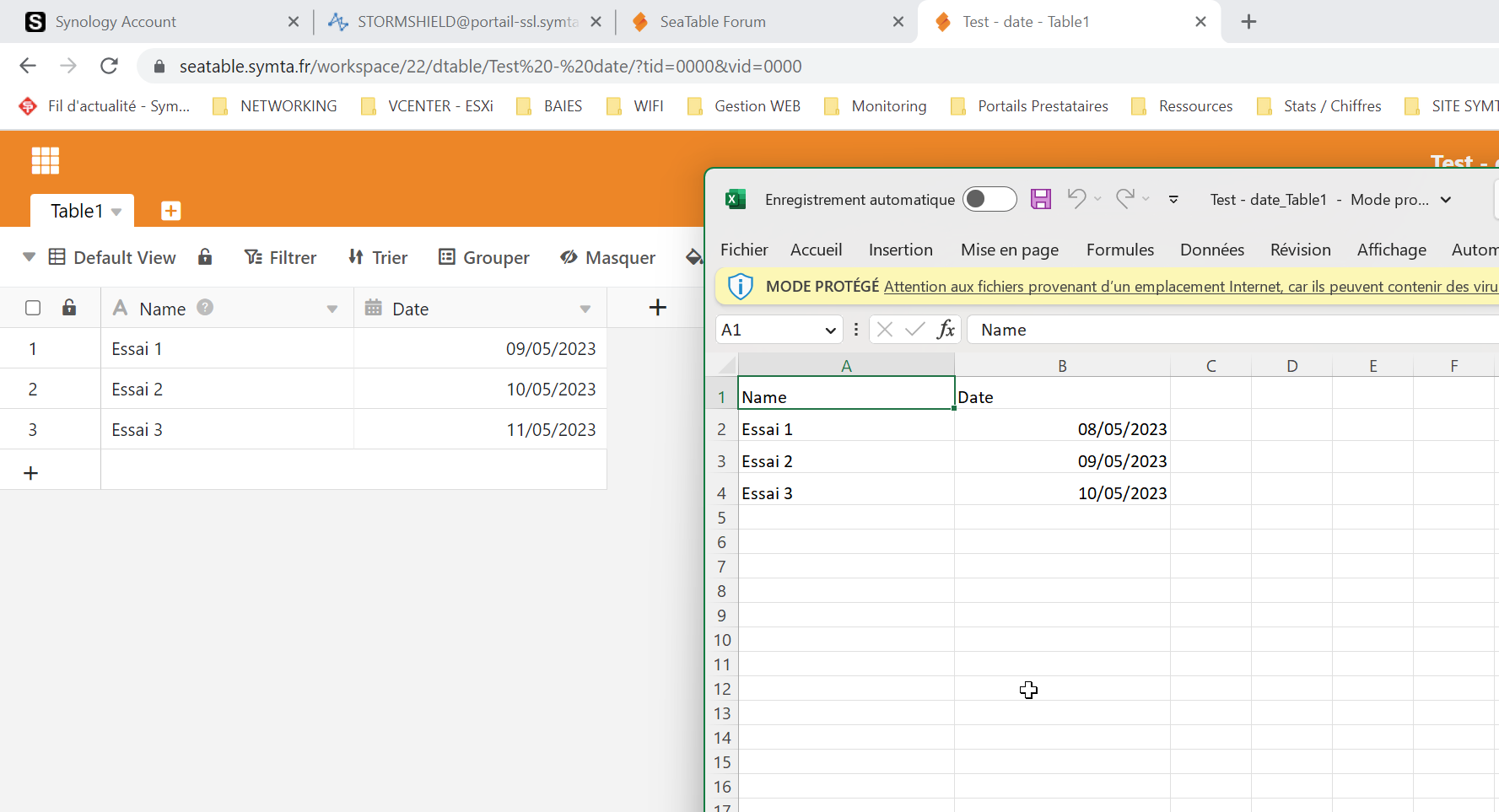This screenshot has width=1499, height=812.
Task: Open the SeaTable apps grid icon
Action: click(x=46, y=160)
